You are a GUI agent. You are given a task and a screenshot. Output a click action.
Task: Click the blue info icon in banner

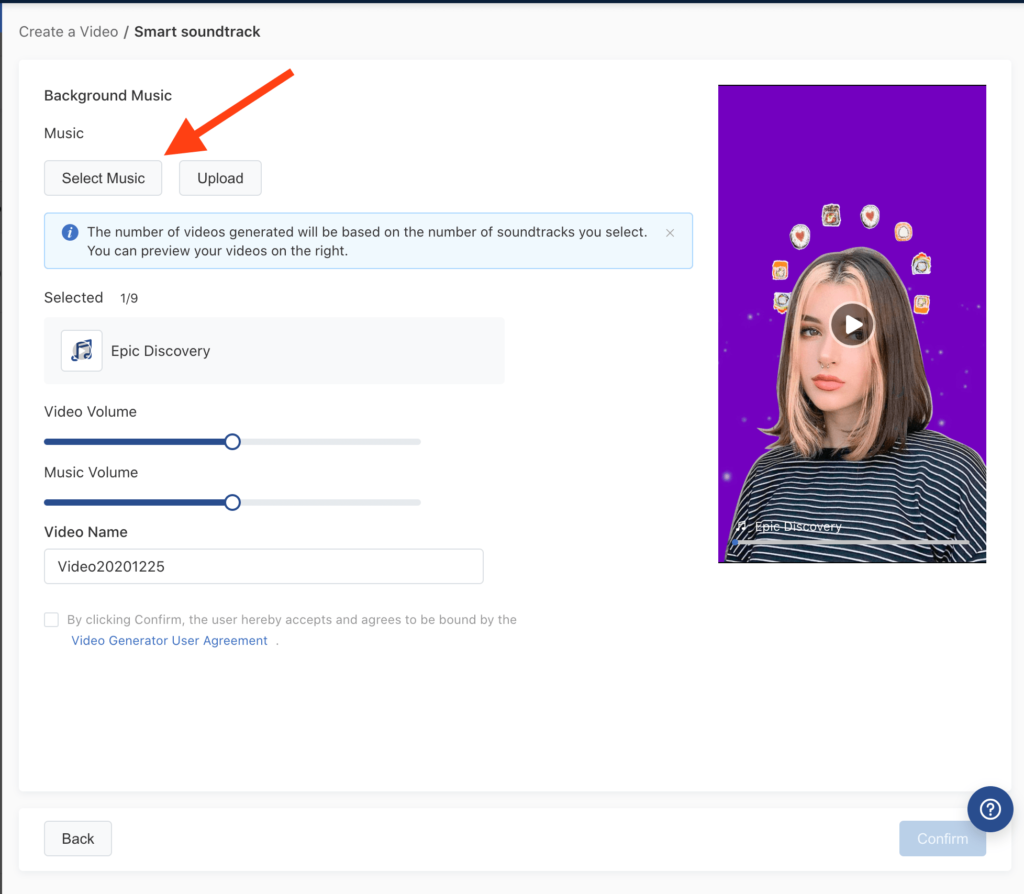tap(70, 232)
